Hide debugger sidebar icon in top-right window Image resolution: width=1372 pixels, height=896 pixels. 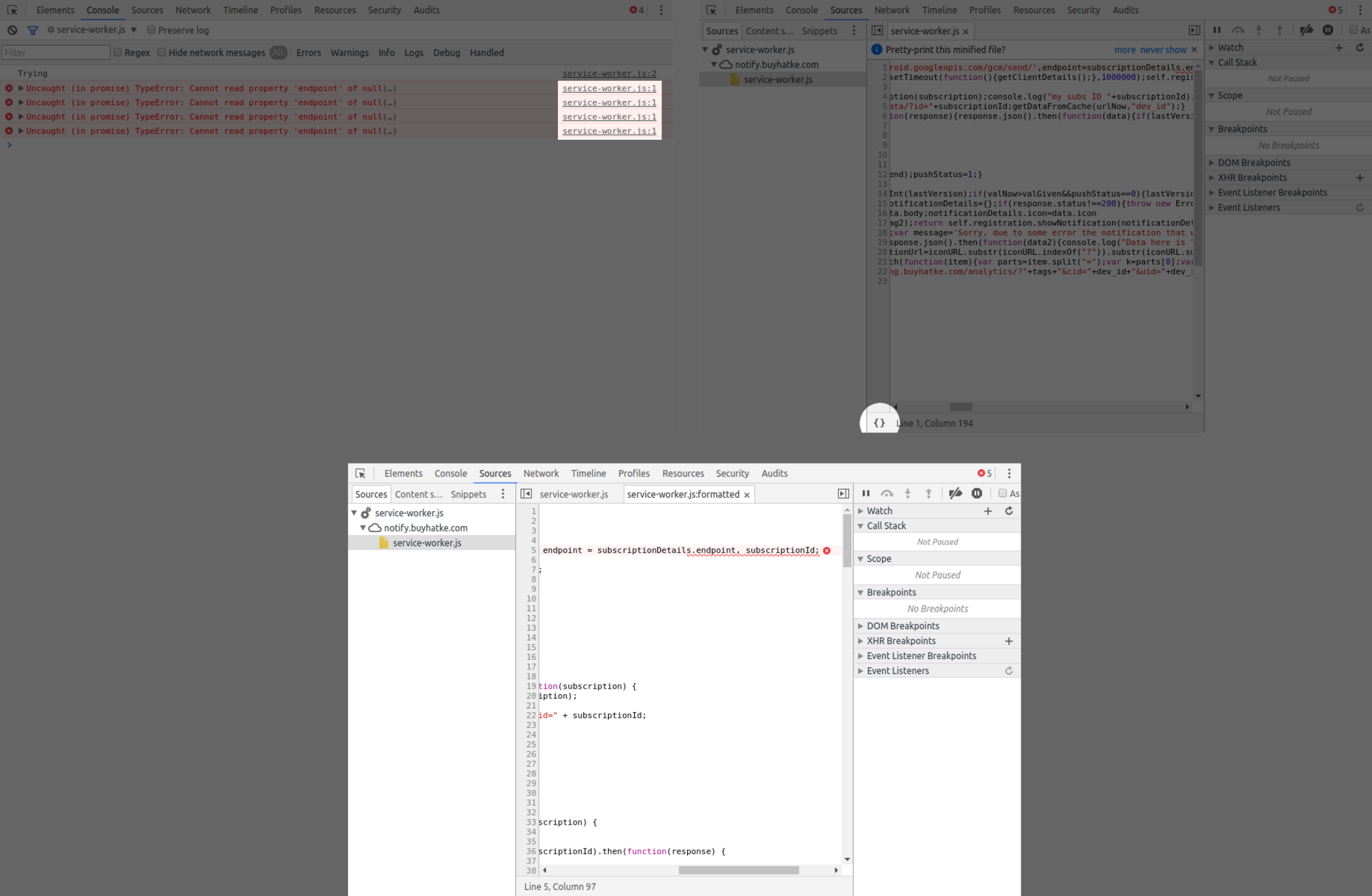tap(1194, 31)
